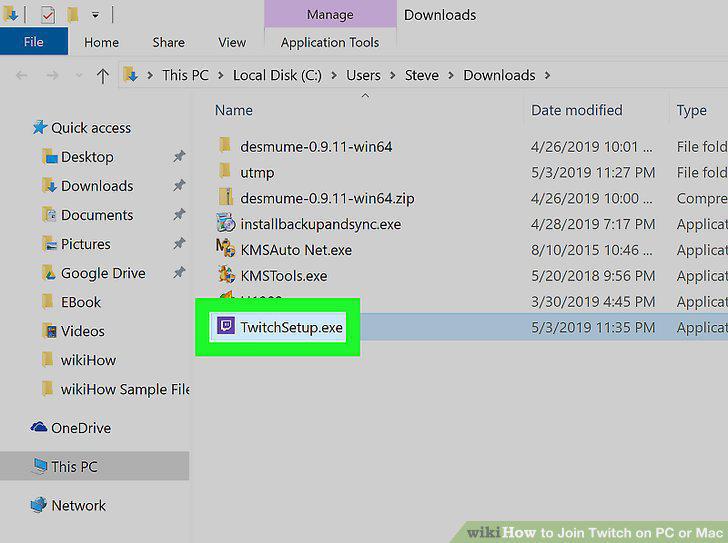Go up one folder level arrow
Screen dimensions: 728x543
(x=103, y=75)
